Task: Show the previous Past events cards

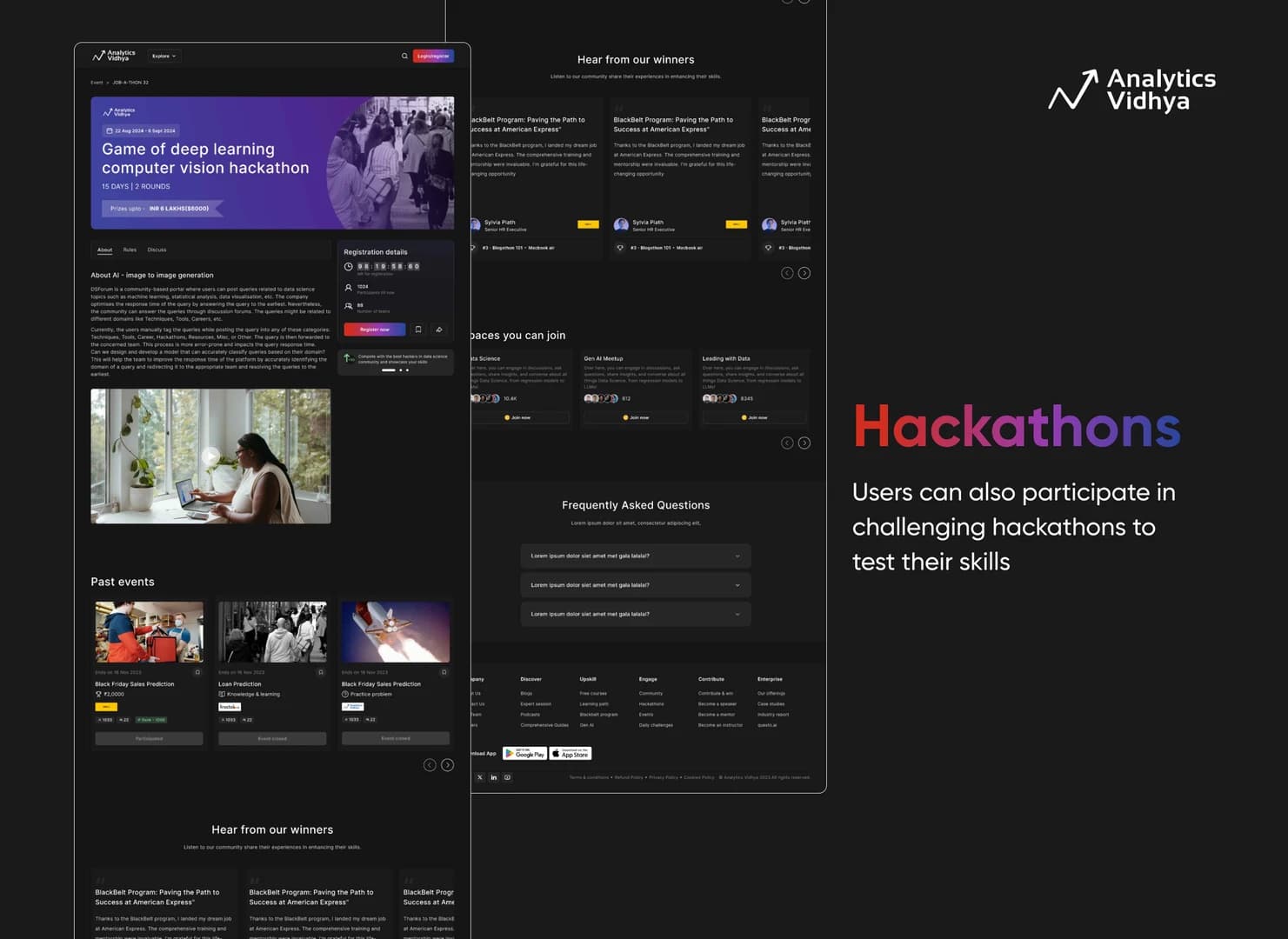Action: tap(430, 765)
